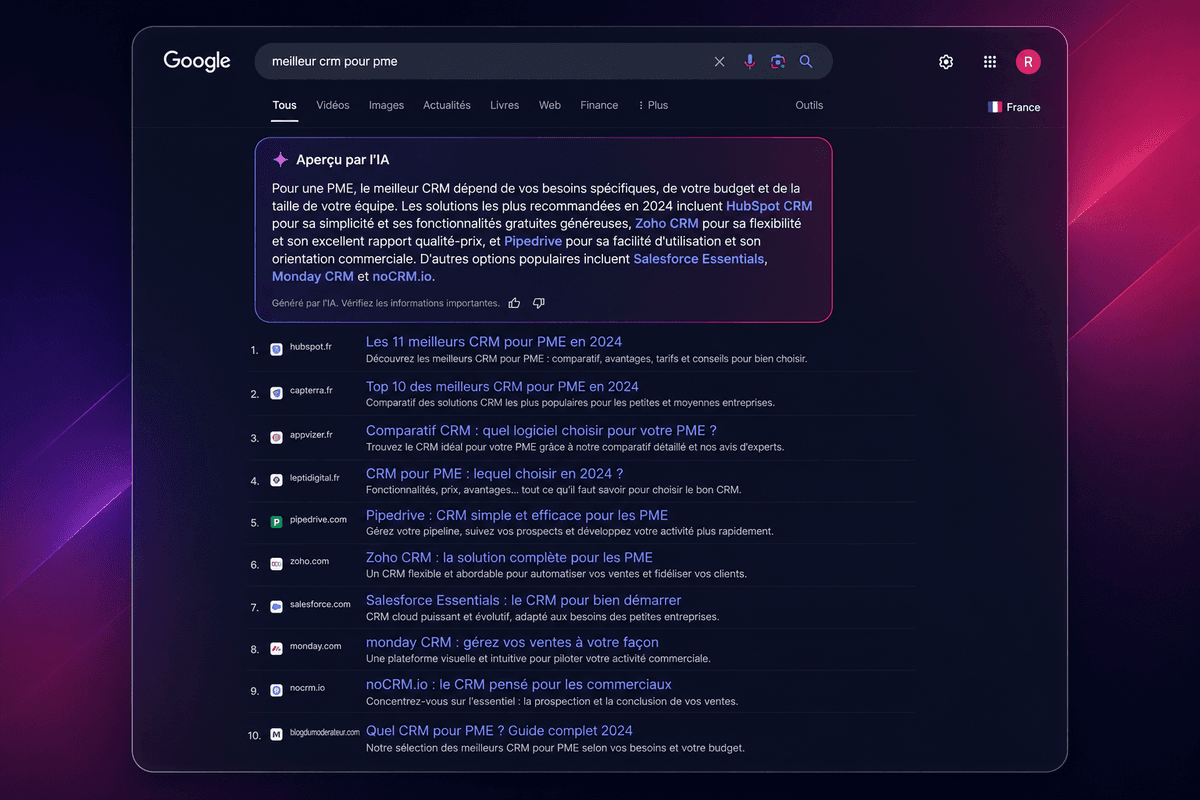Open the Google apps grid icon
The image size is (1200, 800).
(x=990, y=62)
